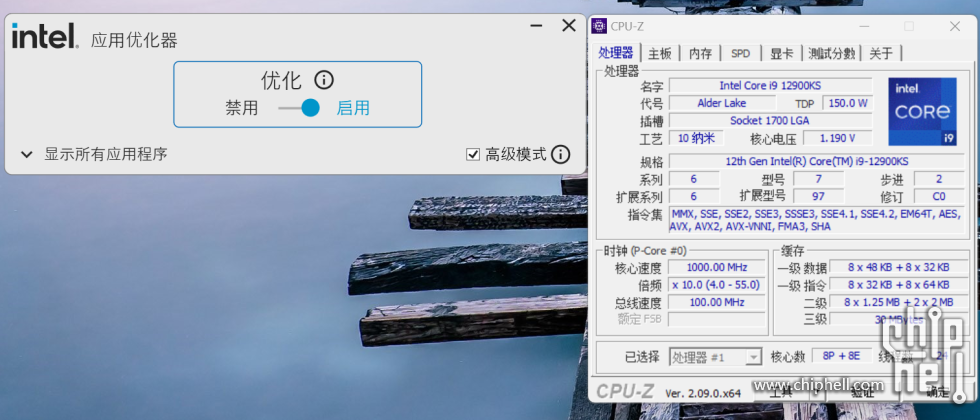Click the 启用 label

click(x=353, y=108)
